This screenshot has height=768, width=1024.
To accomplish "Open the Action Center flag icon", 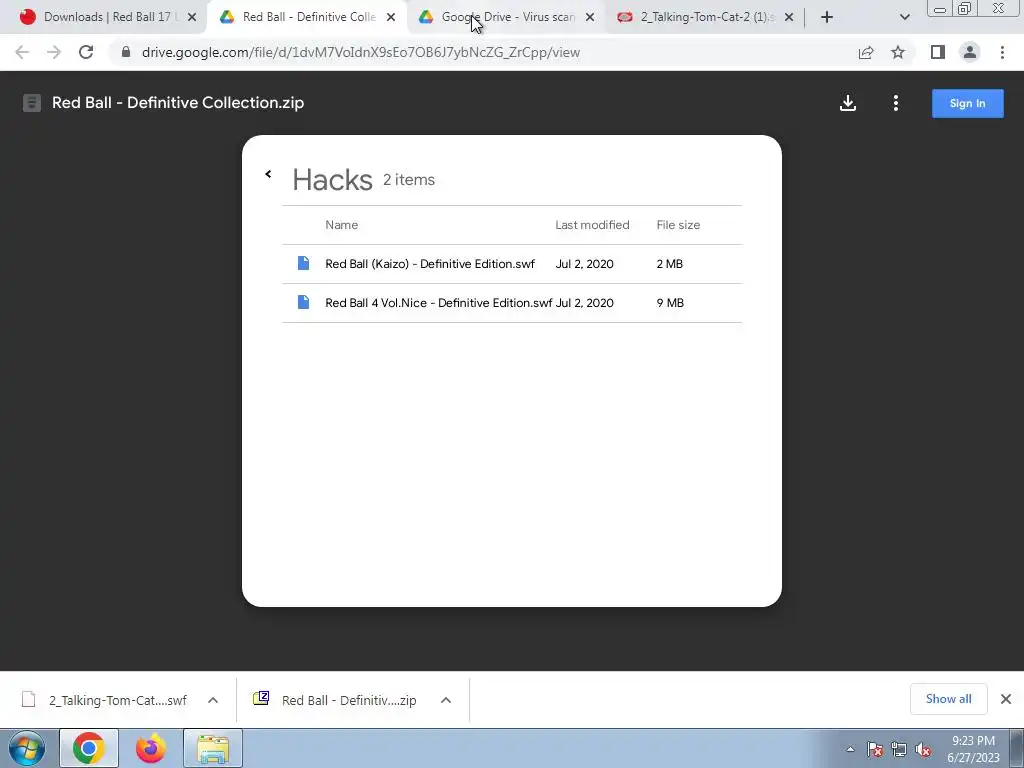I will [x=875, y=749].
